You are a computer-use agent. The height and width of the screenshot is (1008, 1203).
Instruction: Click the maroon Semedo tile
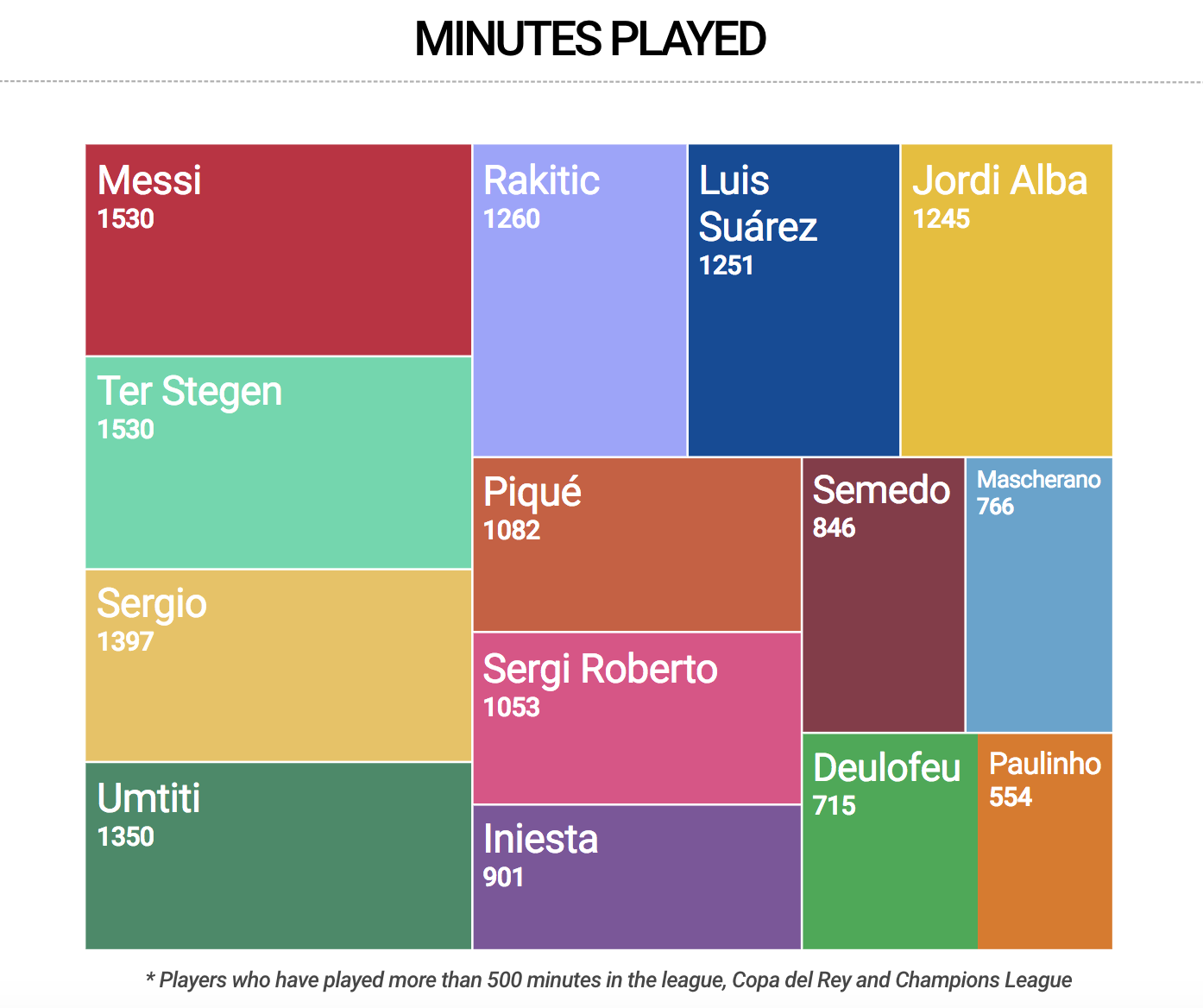[x=884, y=595]
